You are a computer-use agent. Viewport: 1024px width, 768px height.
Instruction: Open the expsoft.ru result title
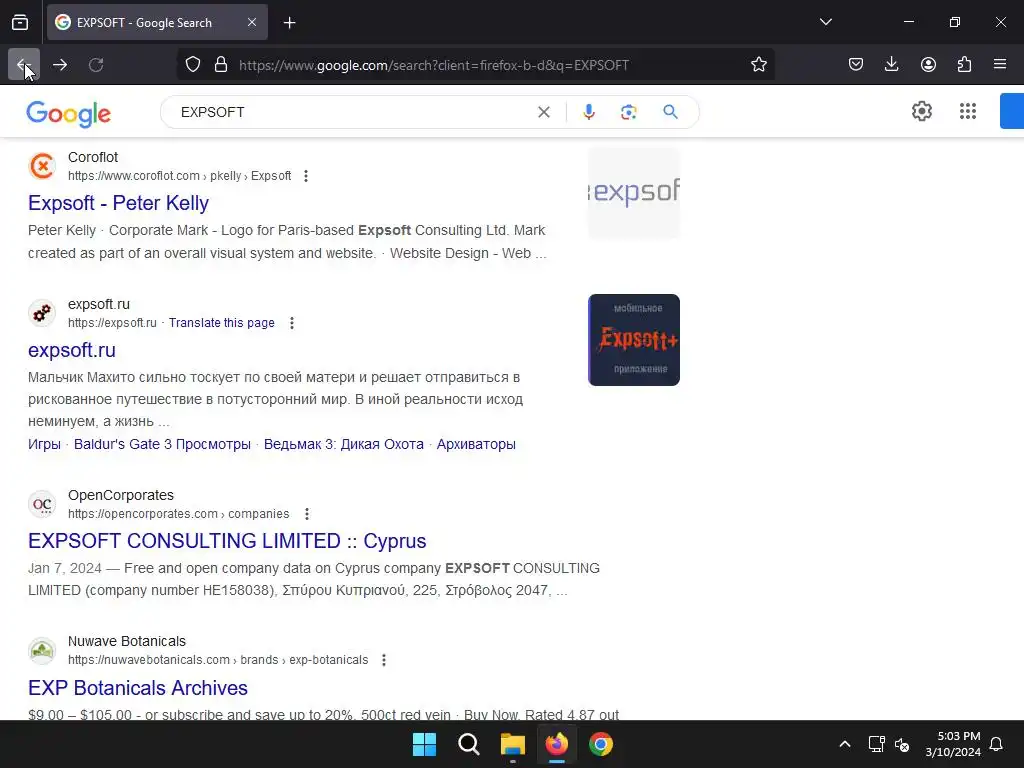tap(72, 350)
